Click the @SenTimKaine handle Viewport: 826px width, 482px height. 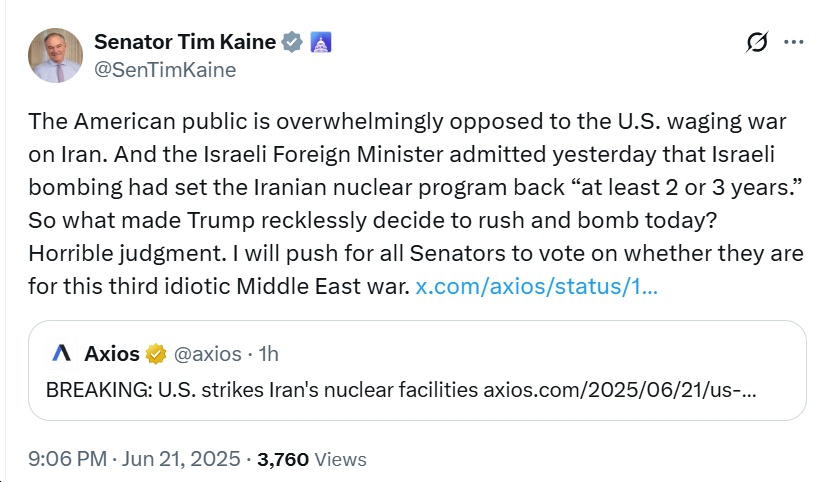click(165, 70)
